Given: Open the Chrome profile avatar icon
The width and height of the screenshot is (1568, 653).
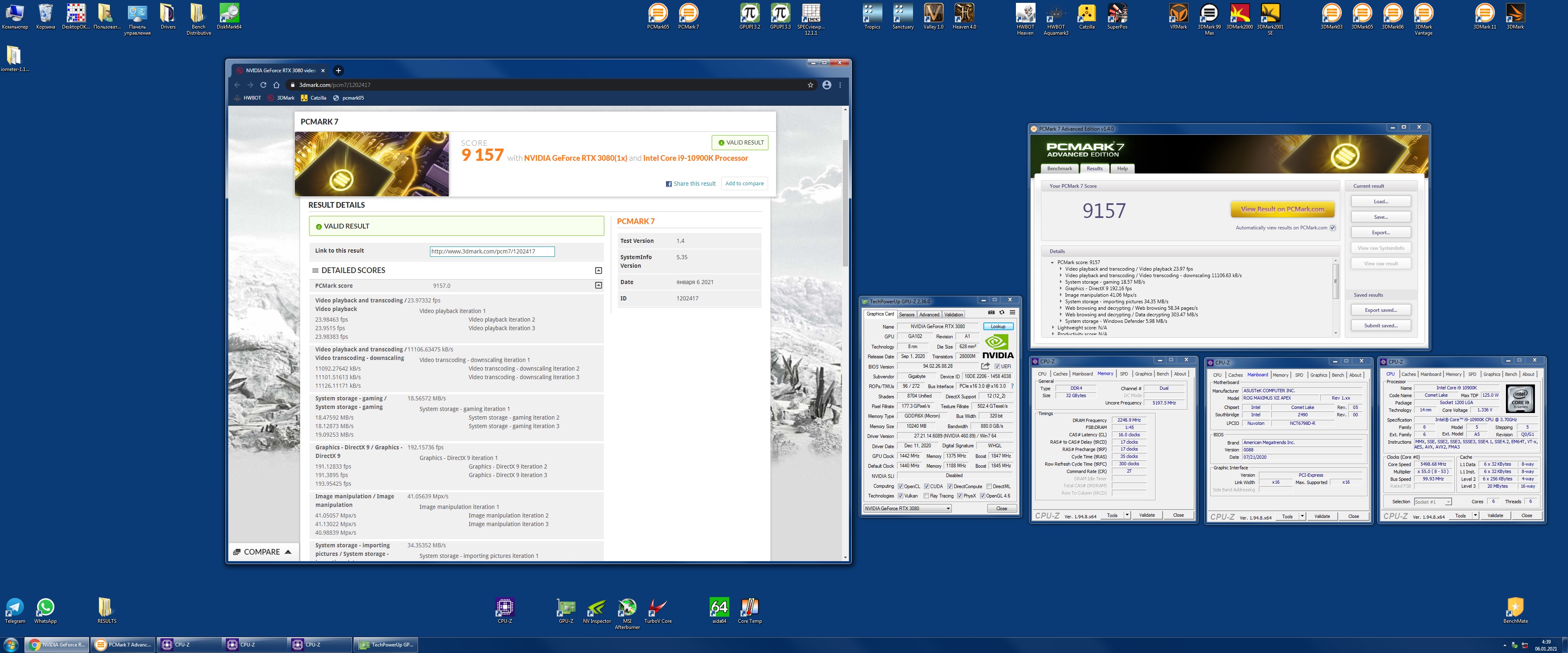Looking at the screenshot, I should [x=826, y=84].
